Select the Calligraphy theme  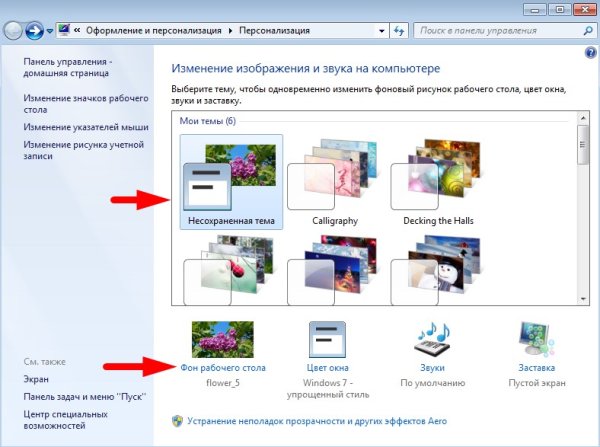(x=334, y=182)
